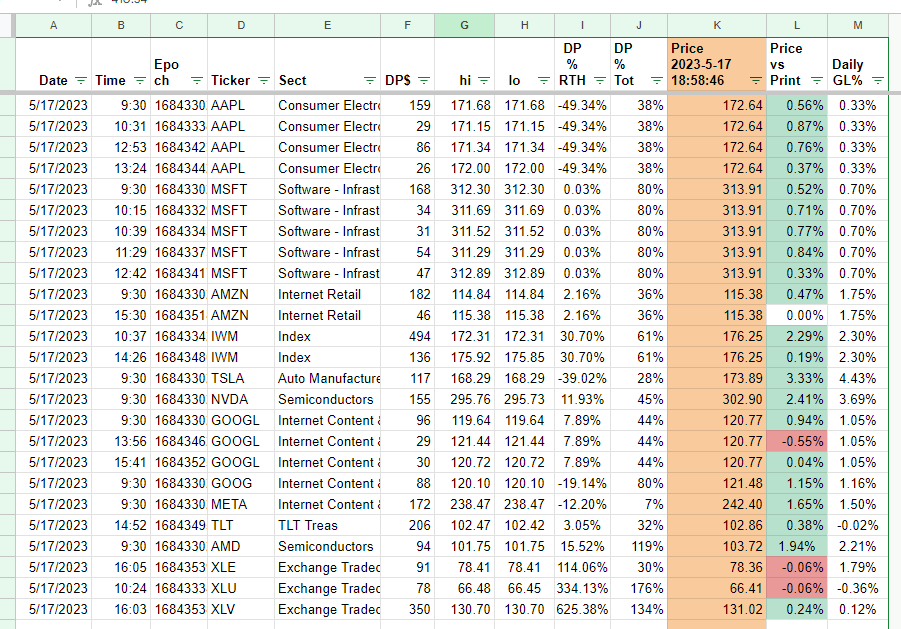
Task: Select column L header
Action: click(796, 25)
